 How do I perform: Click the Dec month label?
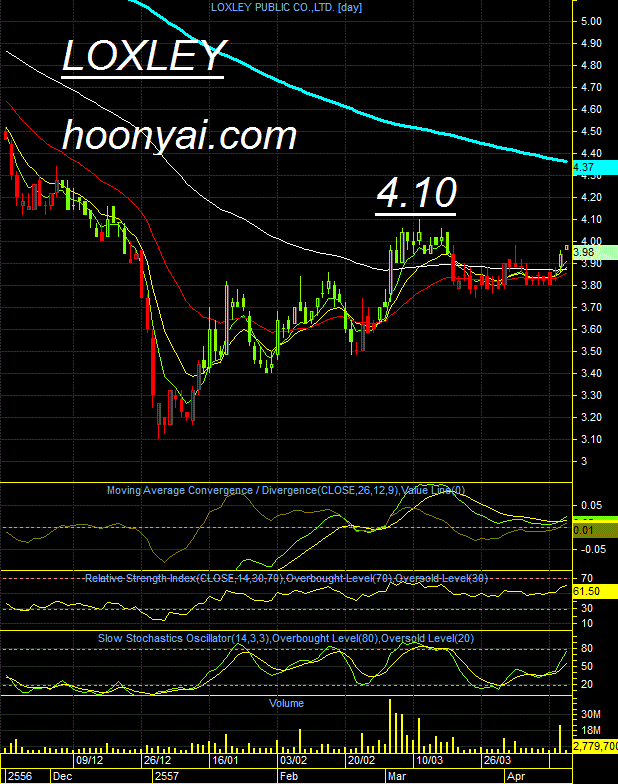pos(62,776)
